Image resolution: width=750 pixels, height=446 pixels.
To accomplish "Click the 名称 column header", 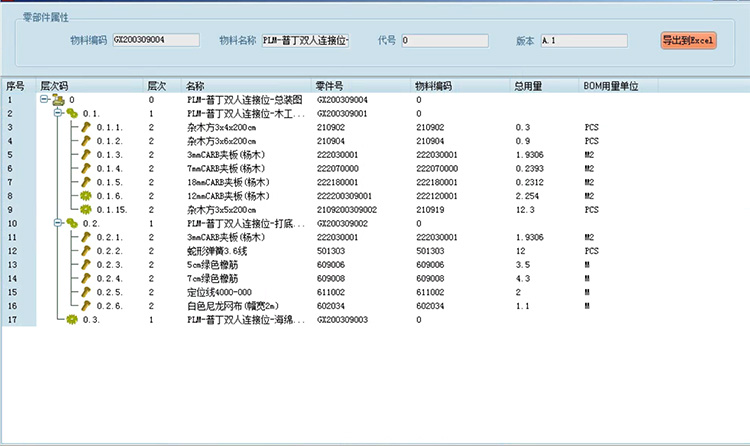I will click(x=195, y=87).
